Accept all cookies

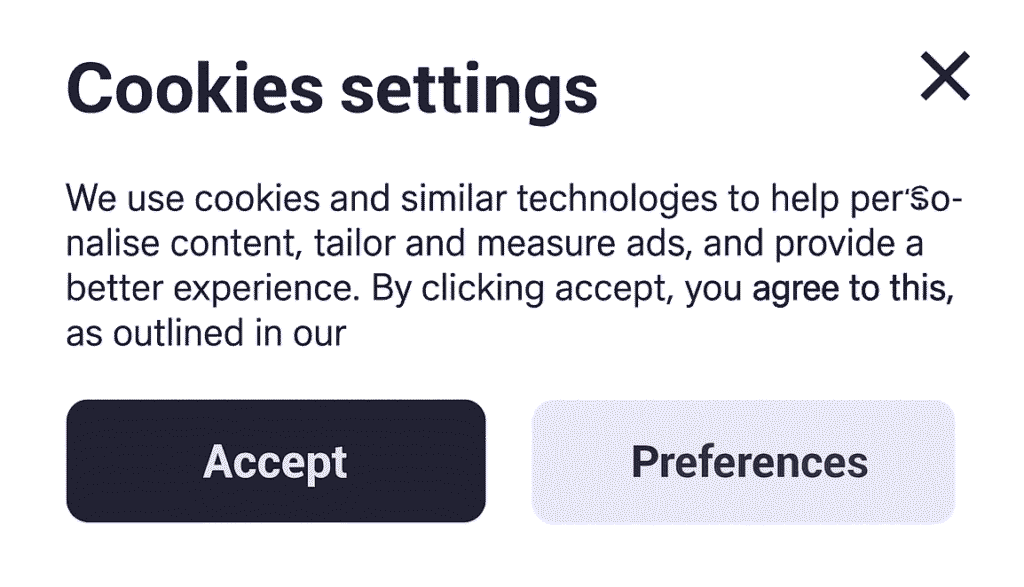click(x=276, y=461)
